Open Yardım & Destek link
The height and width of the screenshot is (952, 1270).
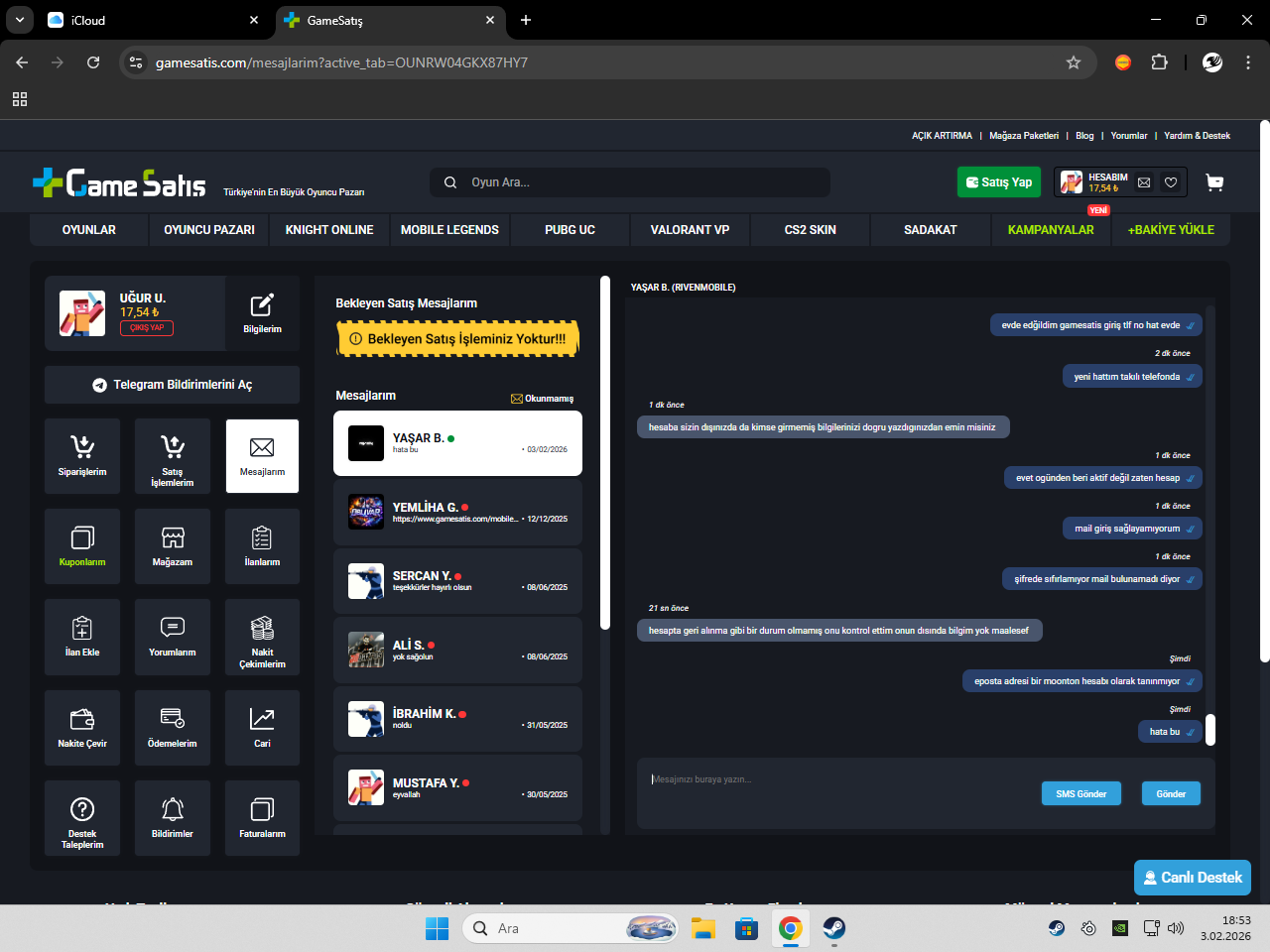[1197, 136]
